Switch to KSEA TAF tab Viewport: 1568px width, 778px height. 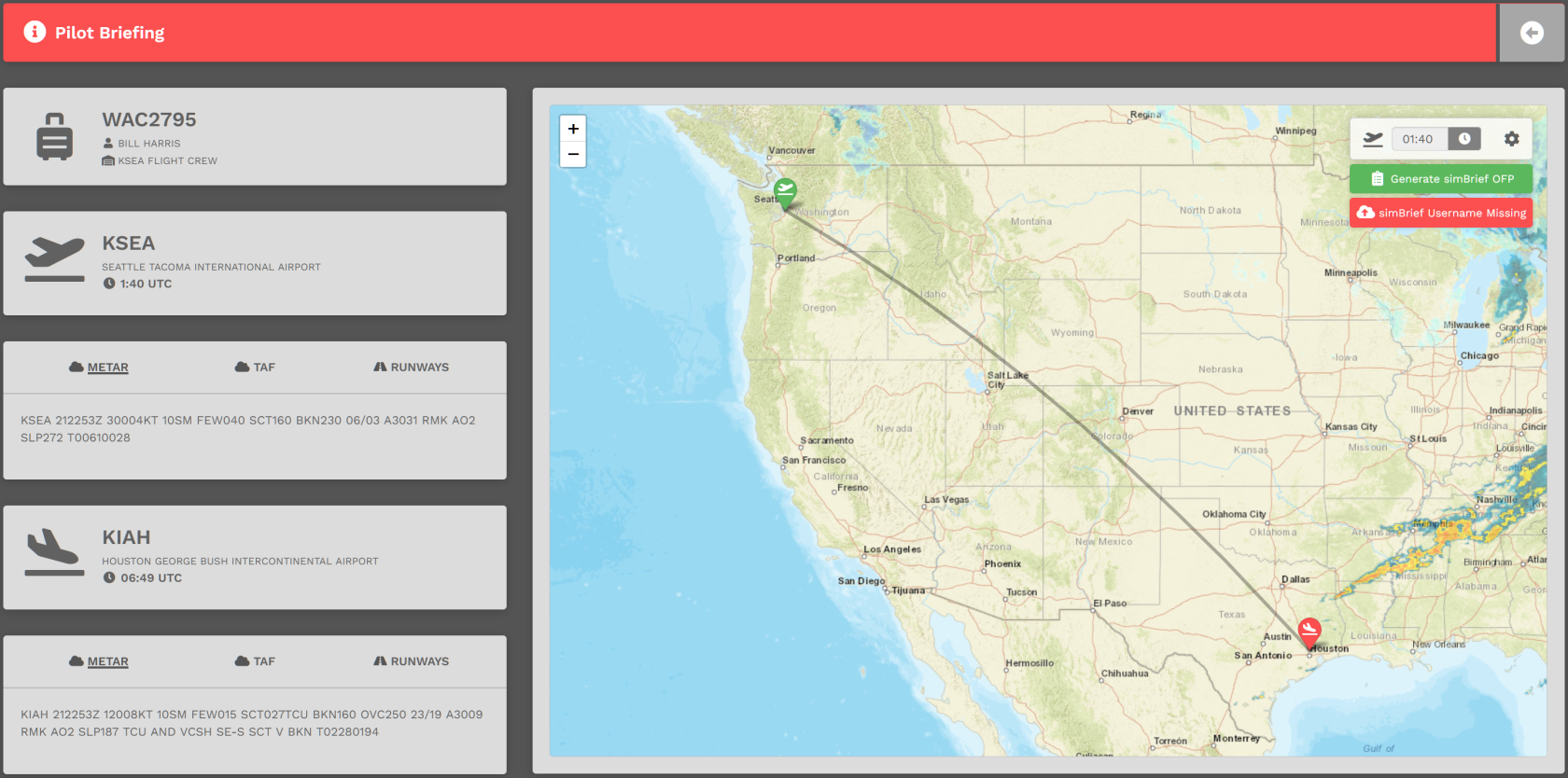pyautogui.click(x=255, y=368)
